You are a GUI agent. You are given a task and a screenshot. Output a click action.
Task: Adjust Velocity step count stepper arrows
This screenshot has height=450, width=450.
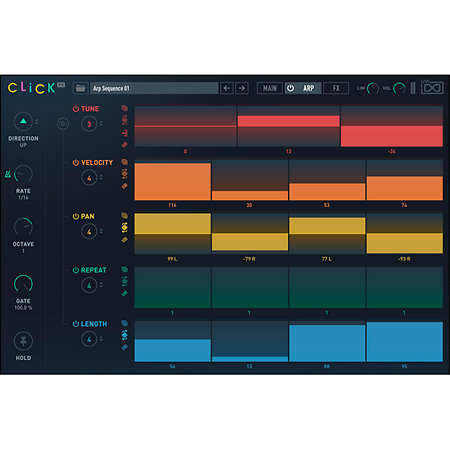point(101,178)
